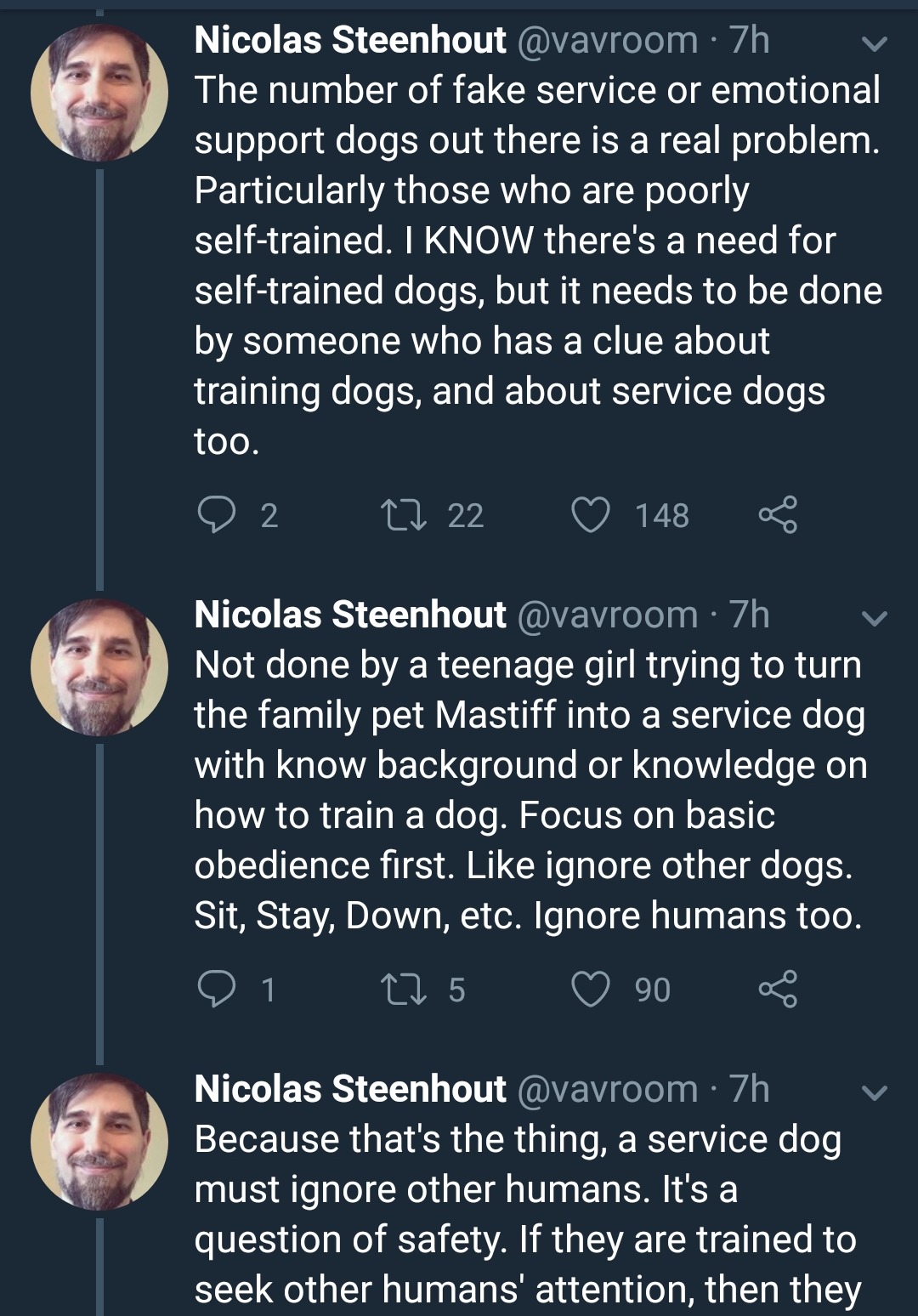Viewport: 918px width, 1316px height.
Task: Open Nicolas Steenhout's name on first tweet
Action: 349,40
